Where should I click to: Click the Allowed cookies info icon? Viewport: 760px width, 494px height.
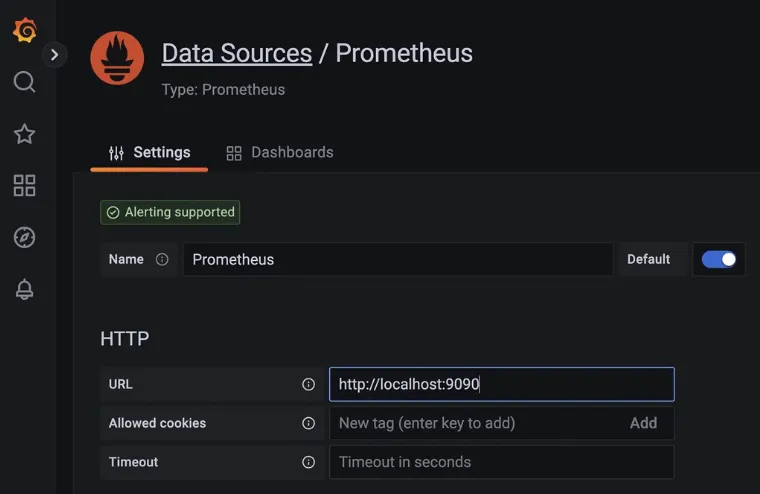coord(308,423)
